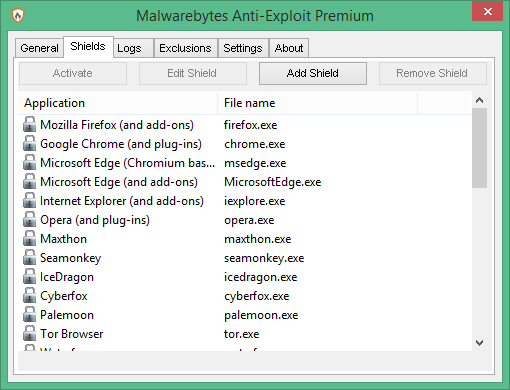The width and height of the screenshot is (510, 390).
Task: Click the firefox.exe file name
Action: coord(250,125)
